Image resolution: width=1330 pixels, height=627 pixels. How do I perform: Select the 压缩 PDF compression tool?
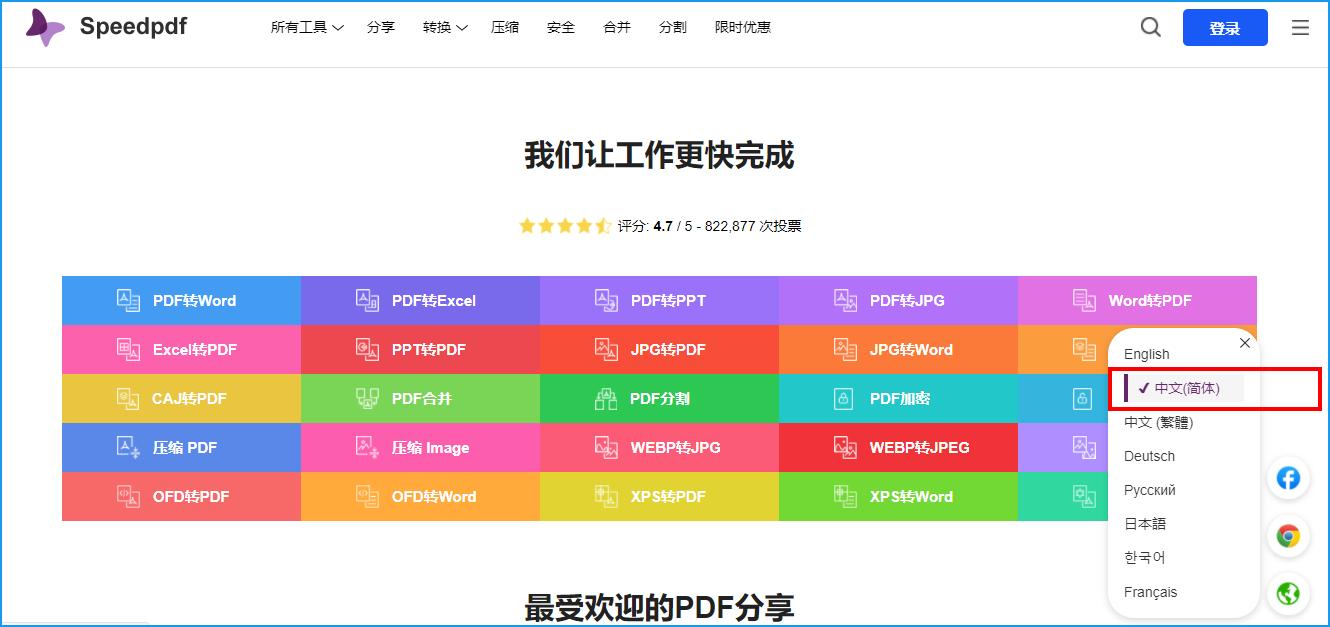pos(180,447)
